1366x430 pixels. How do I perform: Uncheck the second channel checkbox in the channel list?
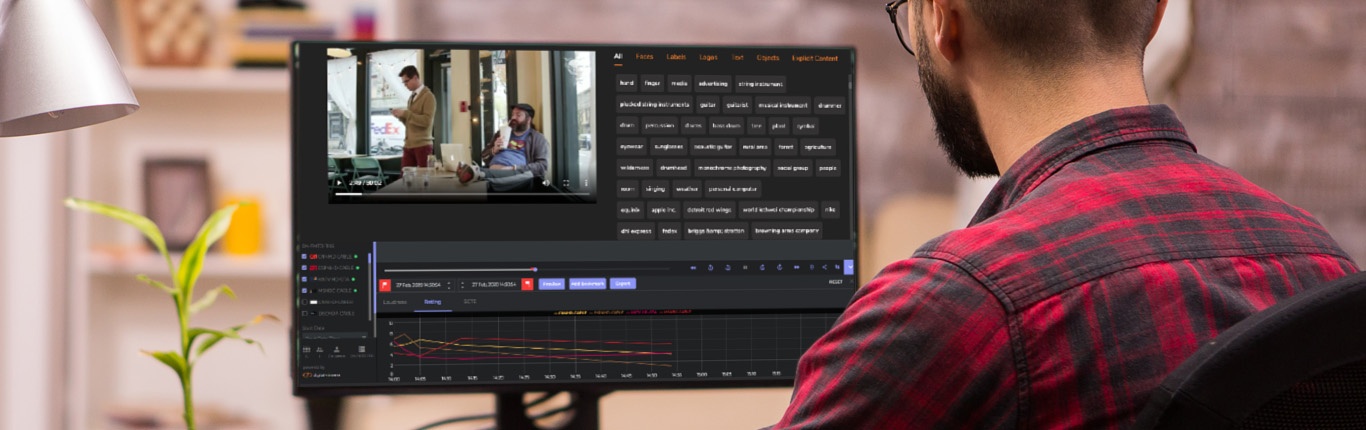pyautogui.click(x=304, y=267)
